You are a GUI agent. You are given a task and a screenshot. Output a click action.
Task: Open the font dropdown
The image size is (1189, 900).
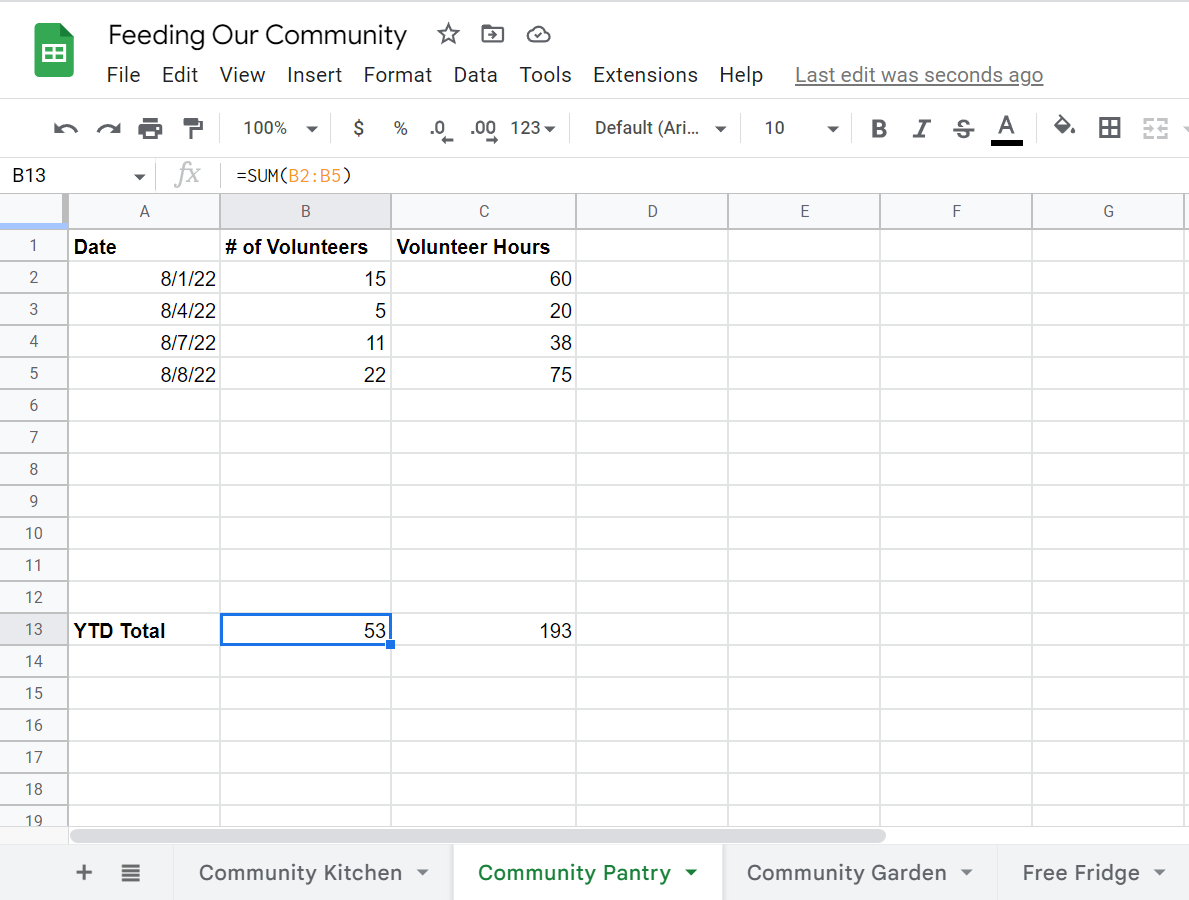click(x=657, y=128)
